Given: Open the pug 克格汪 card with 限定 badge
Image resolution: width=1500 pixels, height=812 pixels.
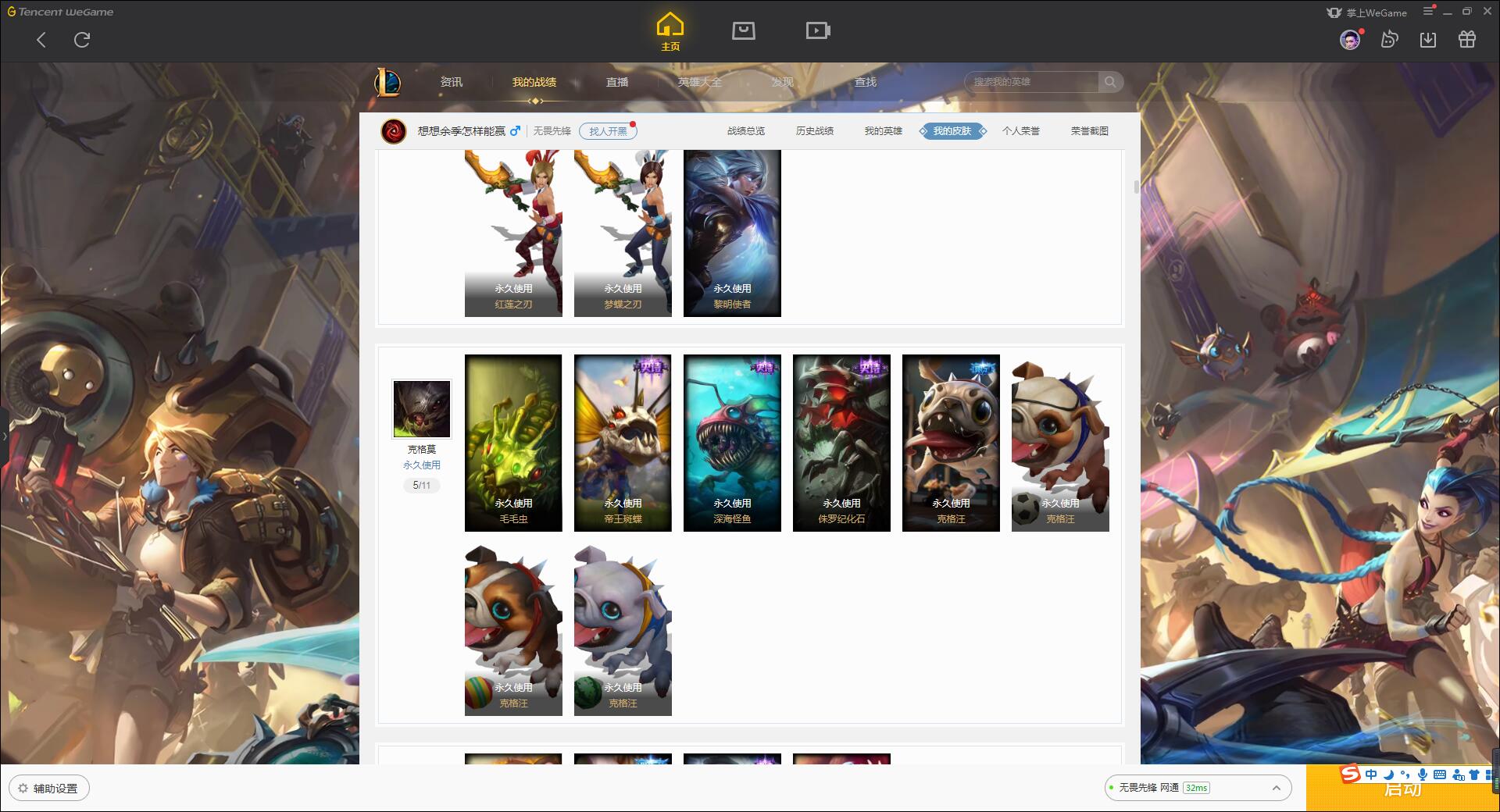Looking at the screenshot, I should 951,443.
